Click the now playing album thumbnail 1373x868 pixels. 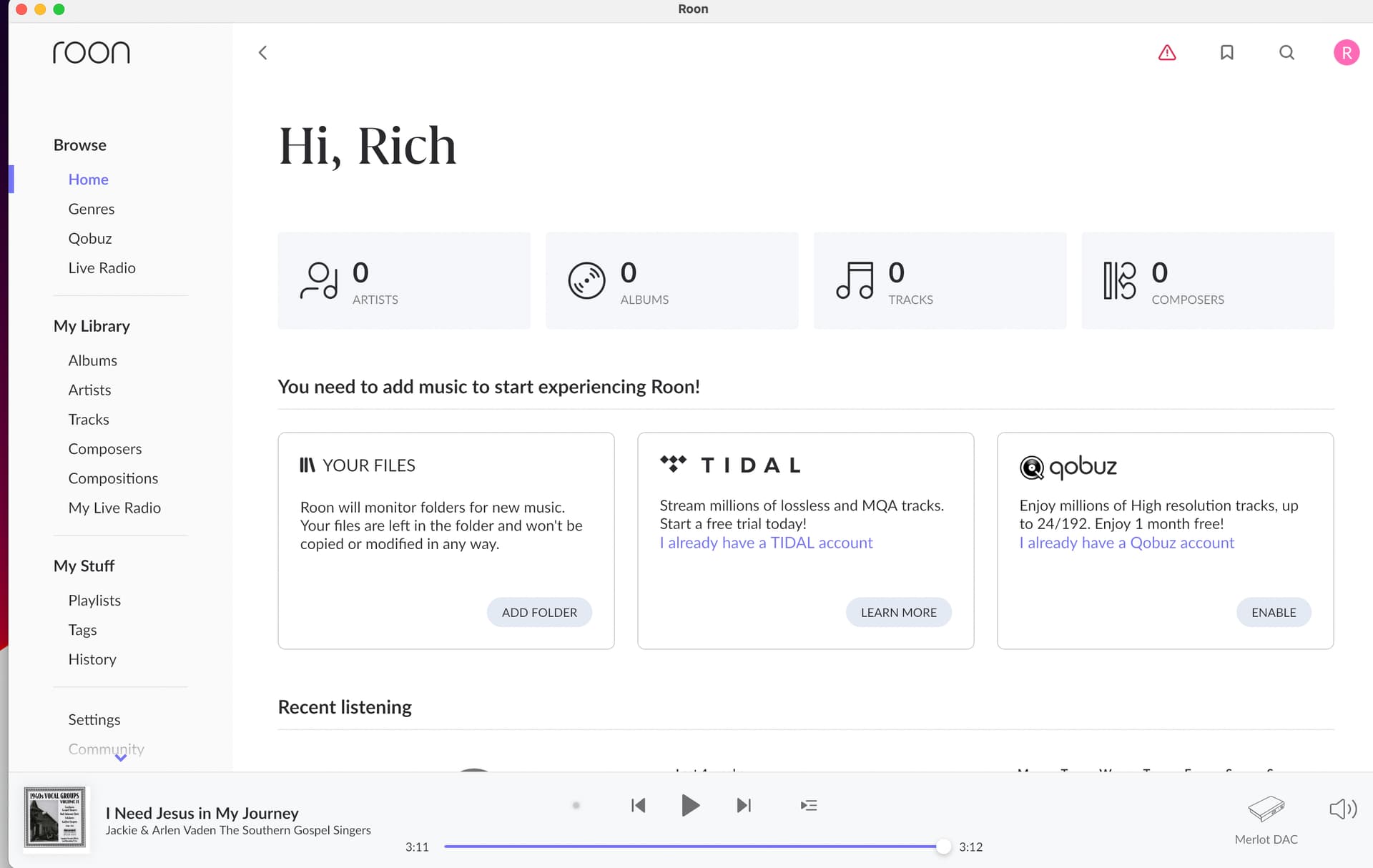[x=55, y=817]
